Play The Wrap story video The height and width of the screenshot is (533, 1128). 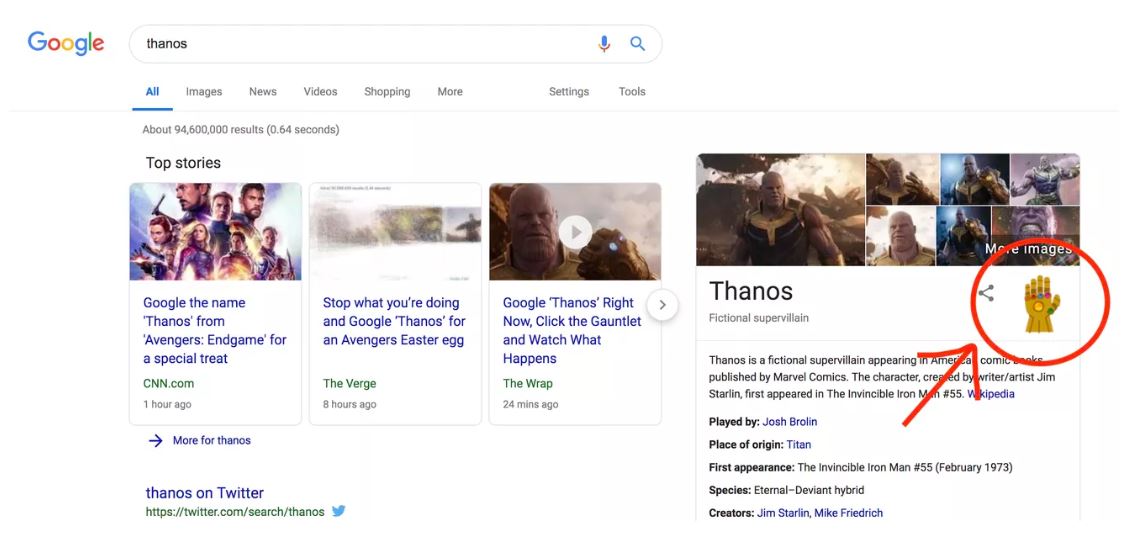[x=575, y=232]
